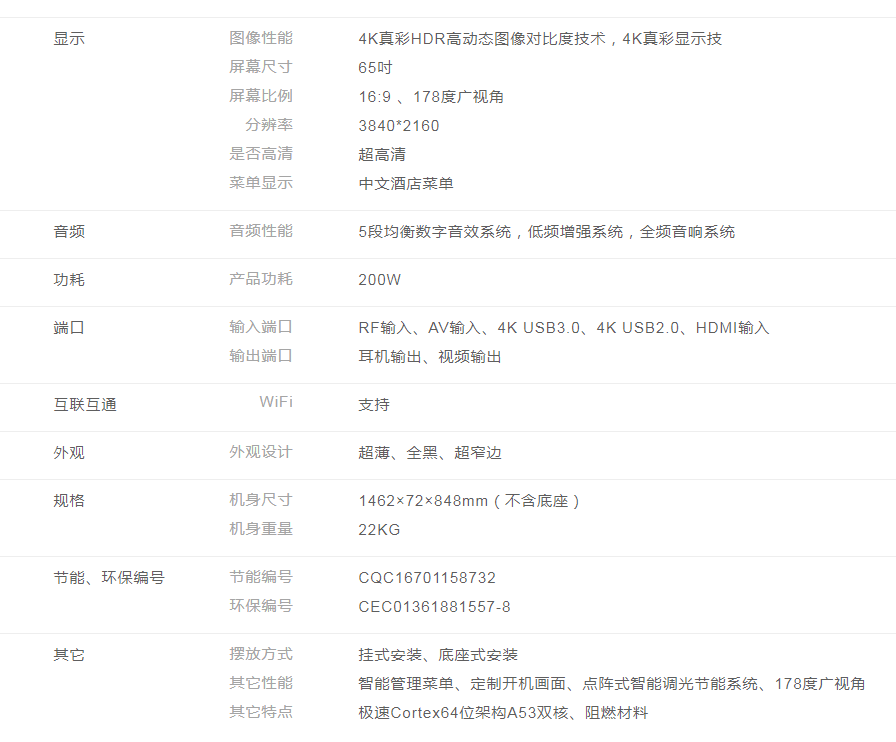Click the WiFi label
The width and height of the screenshot is (896, 742).
point(276,402)
